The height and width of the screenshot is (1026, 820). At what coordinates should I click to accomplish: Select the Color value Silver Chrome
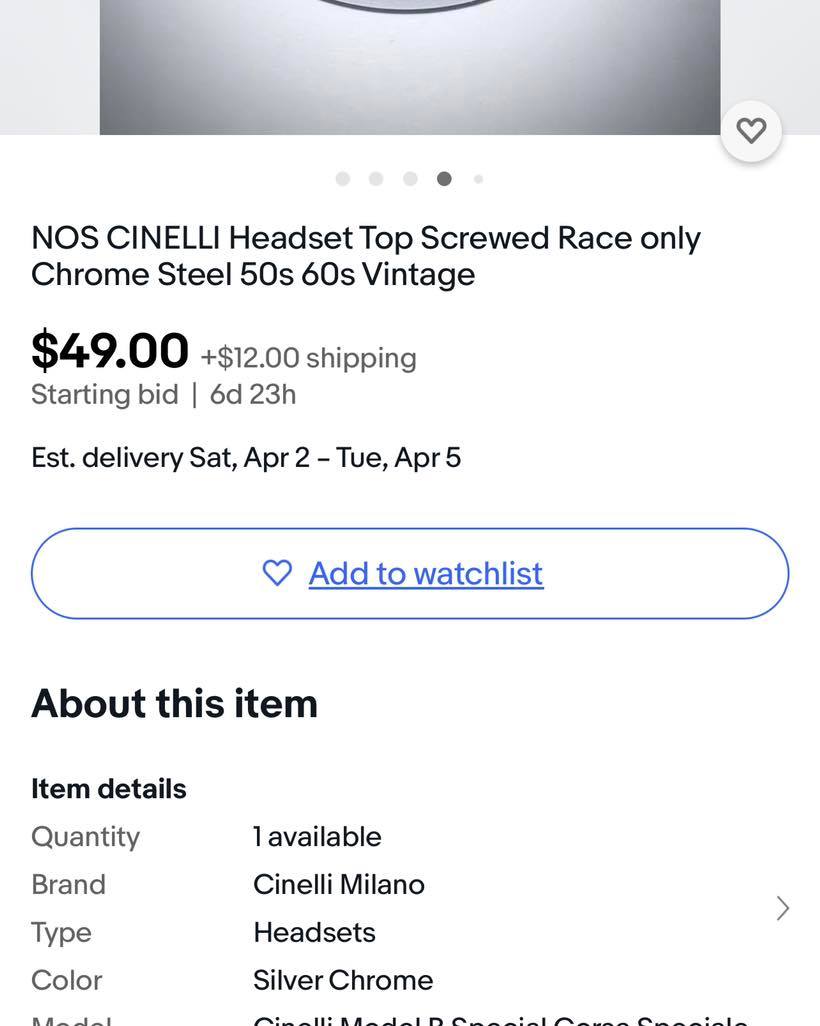pyautogui.click(x=343, y=980)
